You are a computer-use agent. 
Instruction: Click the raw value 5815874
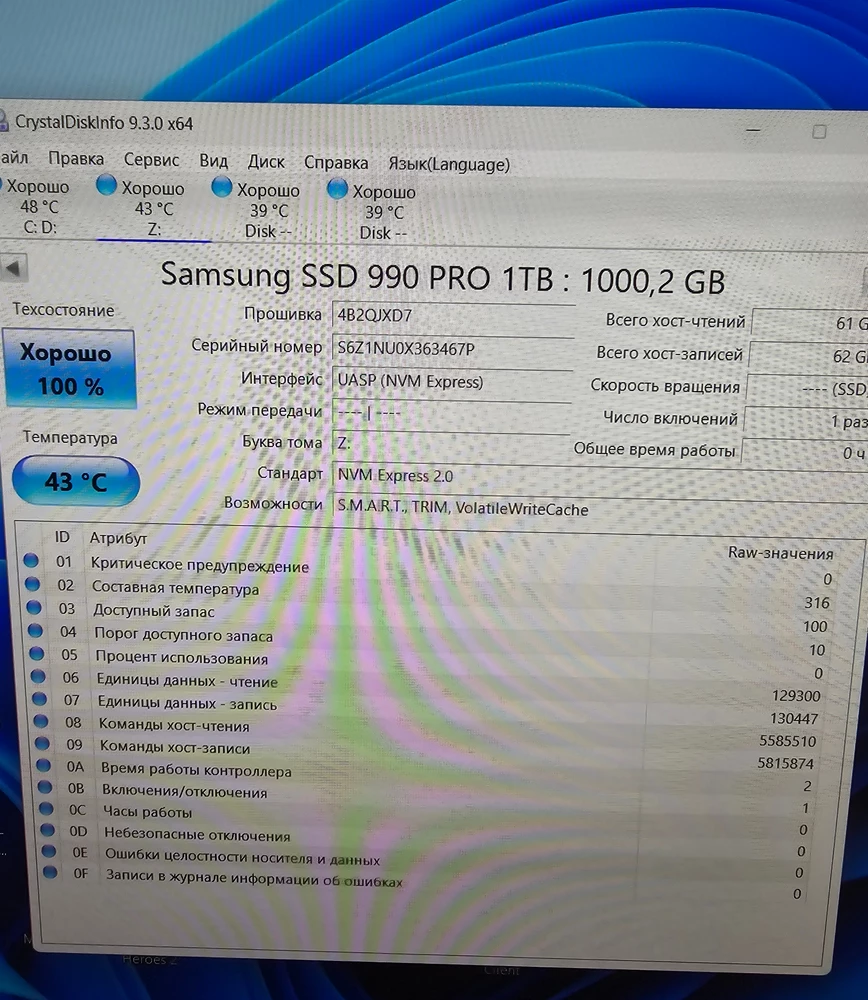point(785,763)
